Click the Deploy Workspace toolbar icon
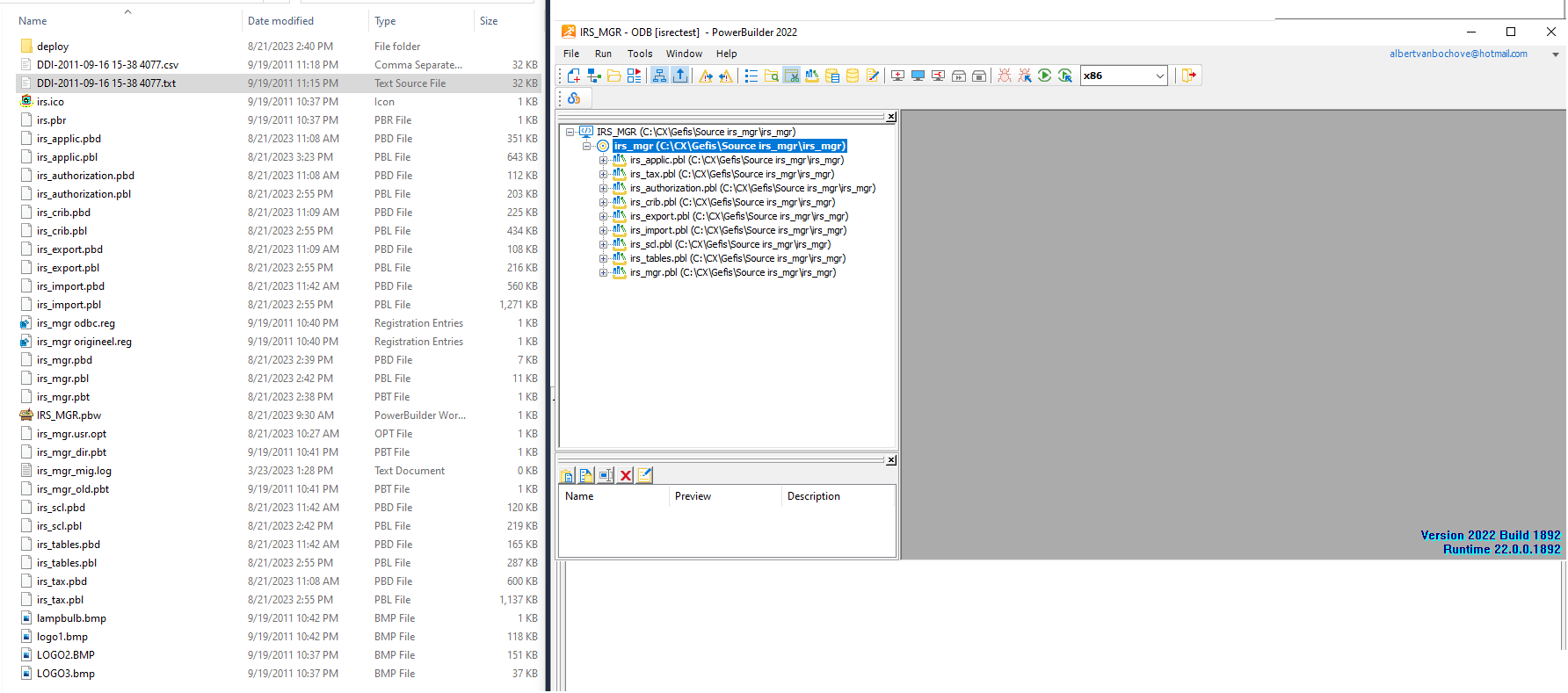Image resolution: width=1568 pixels, height=693 pixels. [x=938, y=76]
